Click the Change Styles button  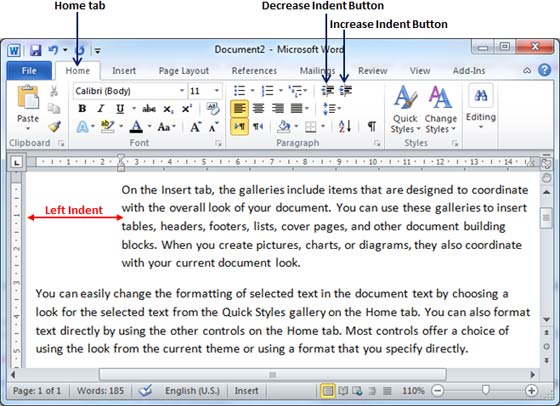(440, 110)
